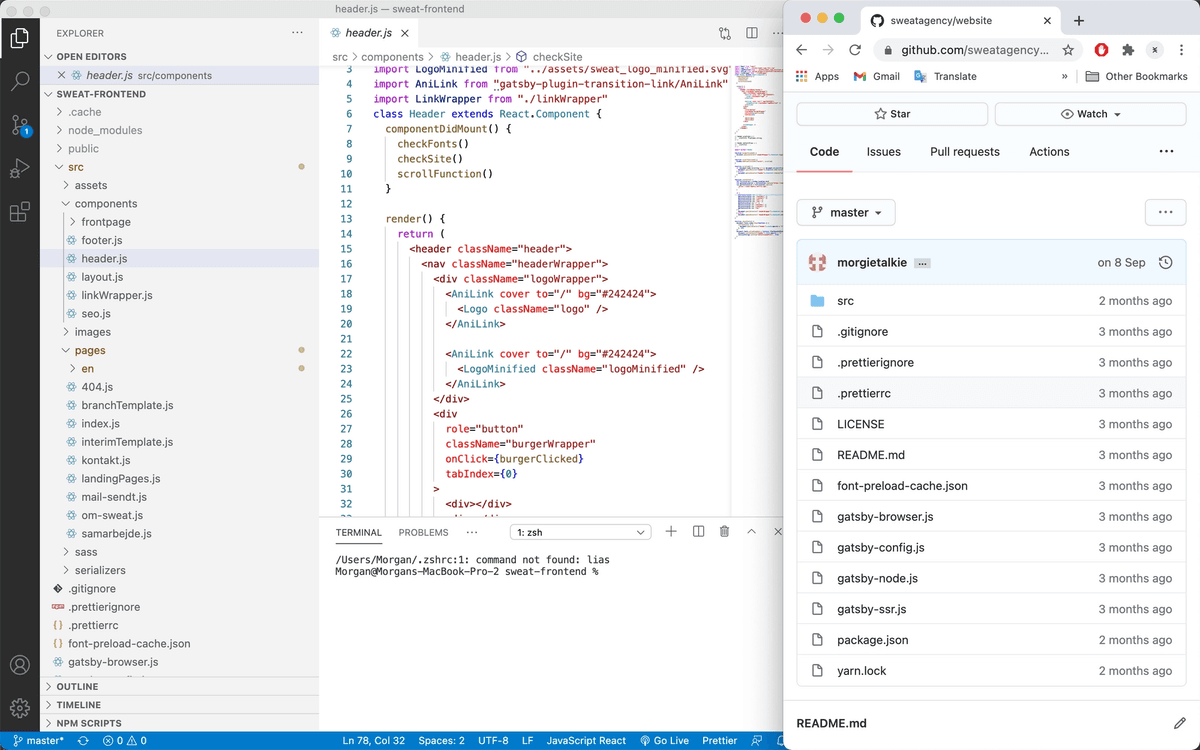Image resolution: width=1200 pixels, height=750 pixels.
Task: Switch to the PROBLEMS panel tab
Action: [x=423, y=533]
